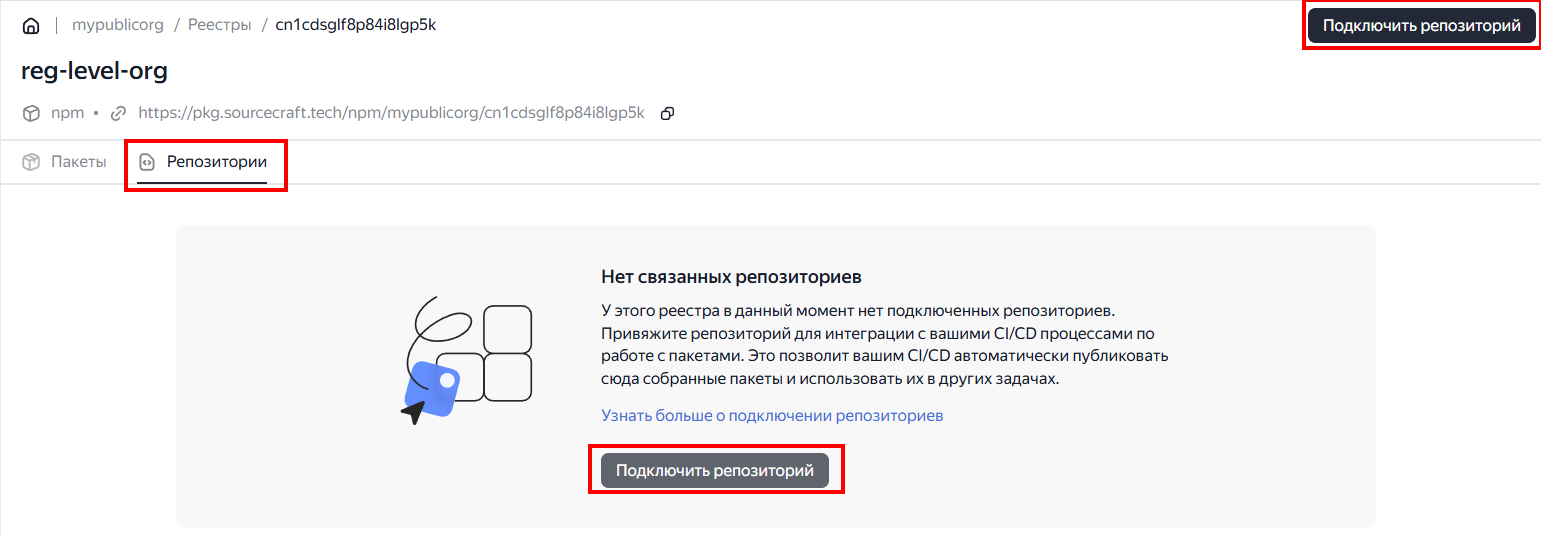The height and width of the screenshot is (536, 1541).
Task: Click the code icon on Репозитории tab
Action: click(x=147, y=162)
